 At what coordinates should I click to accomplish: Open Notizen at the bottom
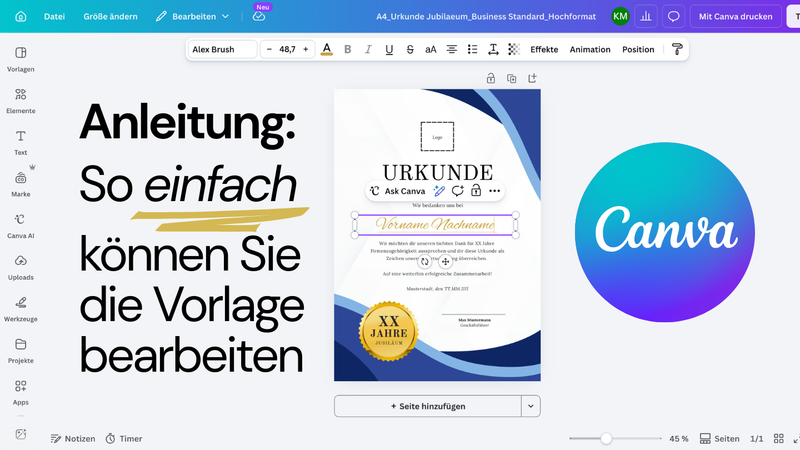click(73, 439)
